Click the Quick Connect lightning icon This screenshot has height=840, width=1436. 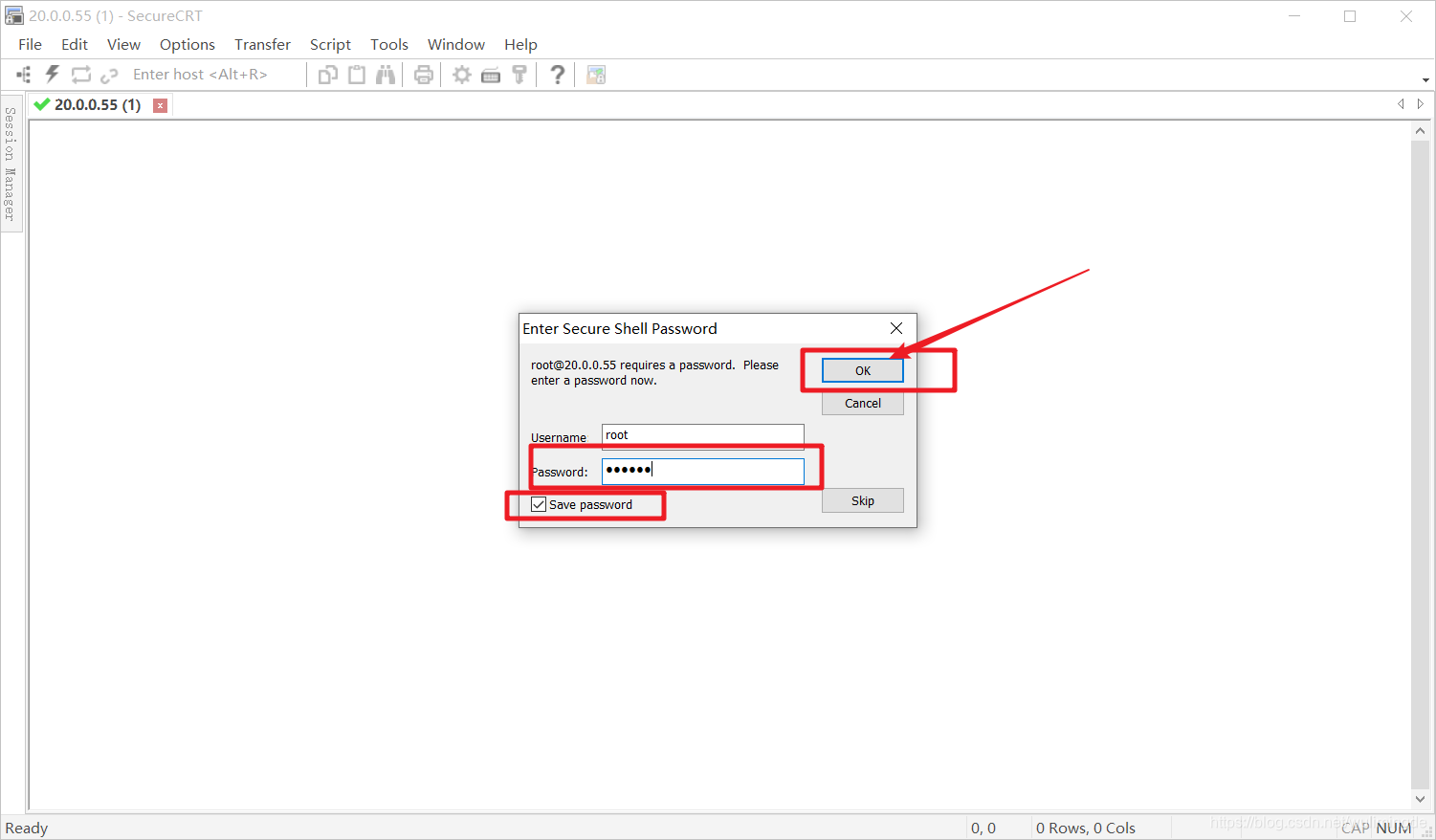[53, 75]
